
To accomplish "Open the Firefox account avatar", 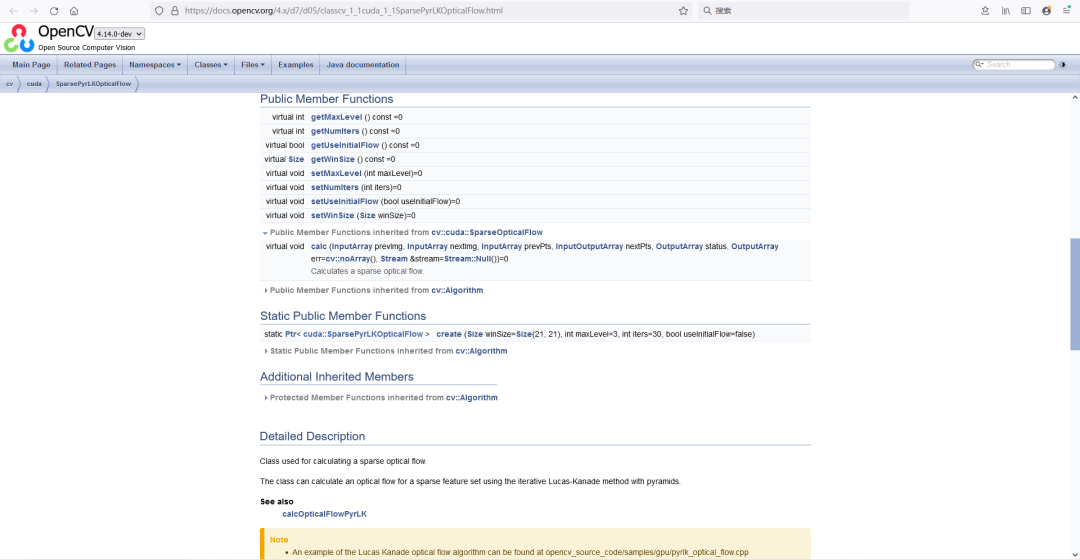I will point(1046,11).
